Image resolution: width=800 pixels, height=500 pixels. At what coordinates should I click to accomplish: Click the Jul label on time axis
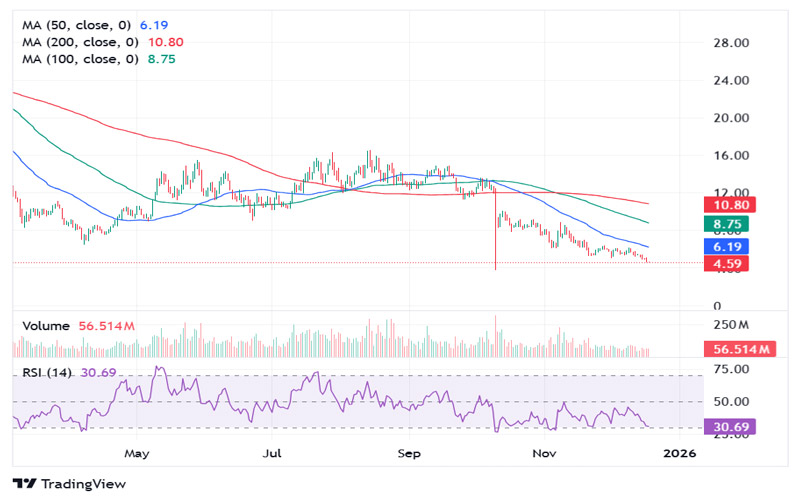(x=272, y=453)
